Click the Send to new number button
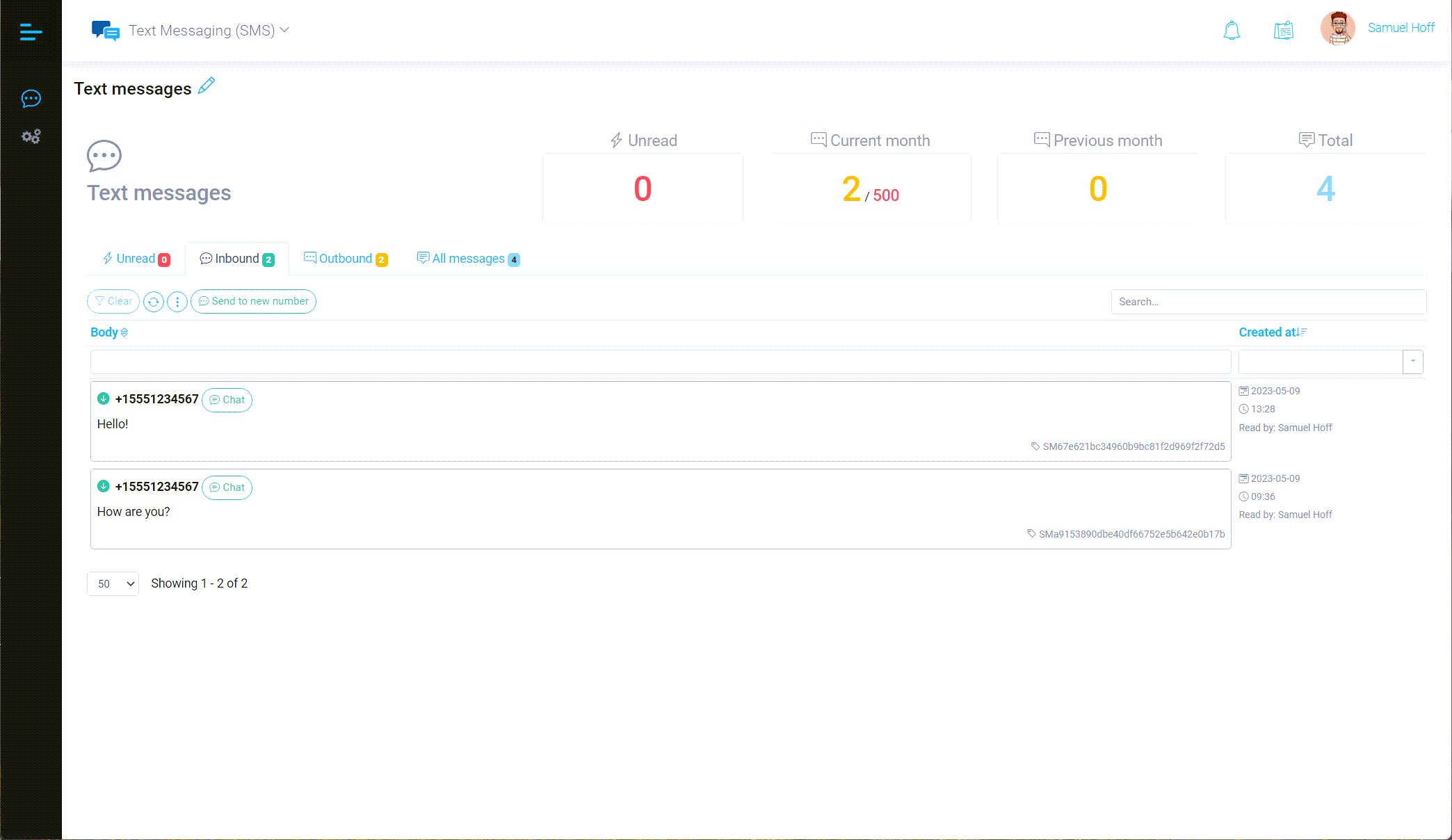Screen dimensions: 1452x840 click(253, 301)
